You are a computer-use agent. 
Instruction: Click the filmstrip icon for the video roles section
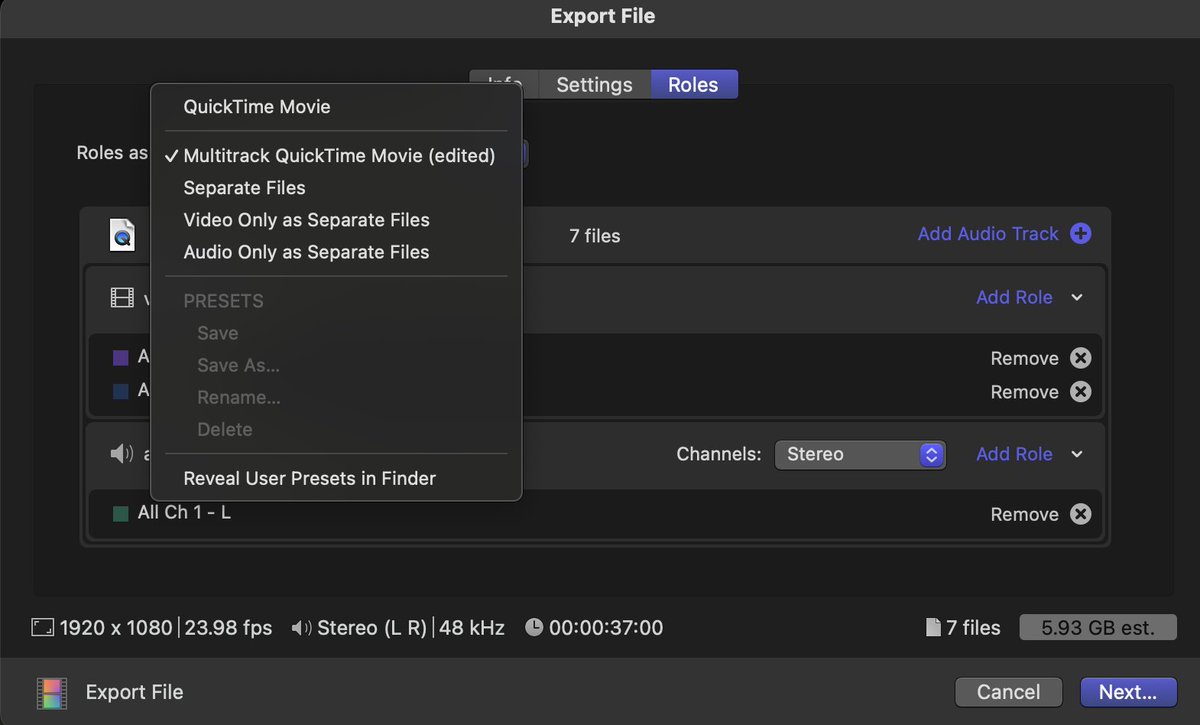[121, 297]
